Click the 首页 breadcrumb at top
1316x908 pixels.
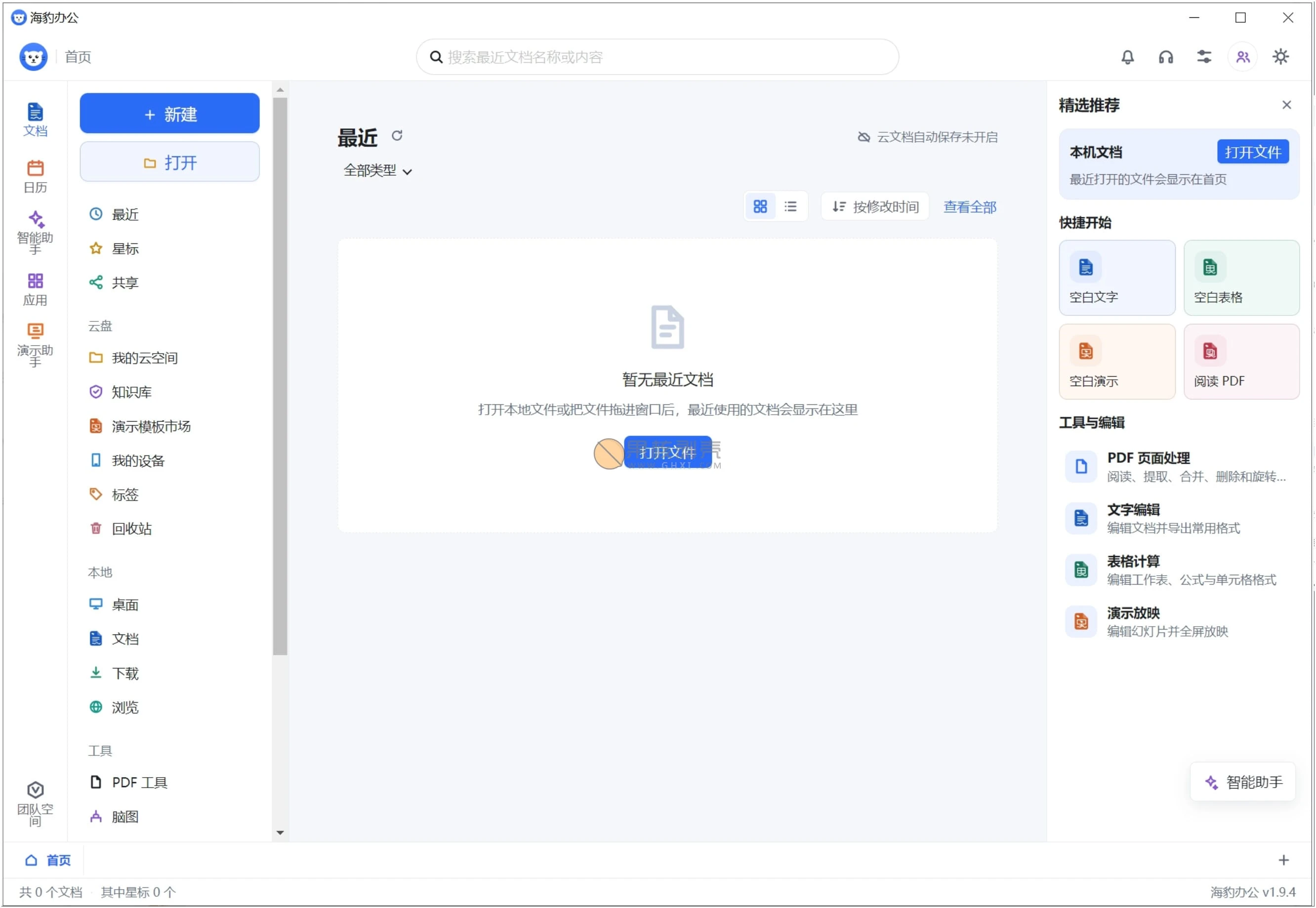[x=78, y=57]
